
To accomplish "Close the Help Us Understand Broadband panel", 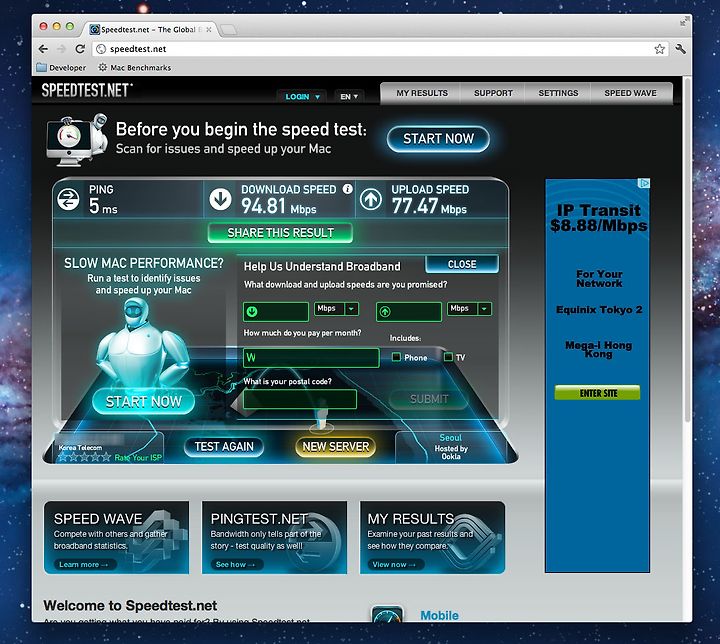I will (x=462, y=264).
